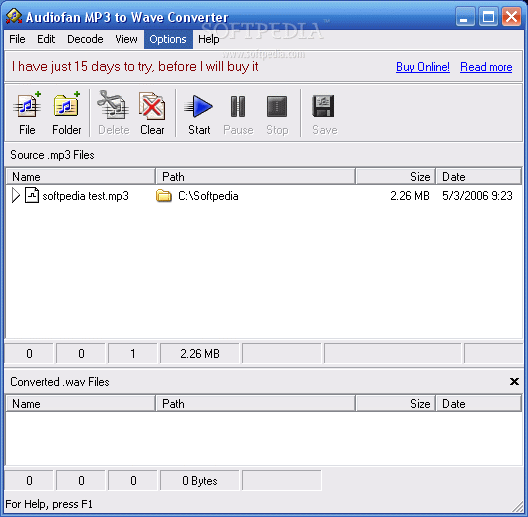Screen dimensions: 528x517
Task: Click the converted files Date column header
Action: pyautogui.click(x=478, y=403)
